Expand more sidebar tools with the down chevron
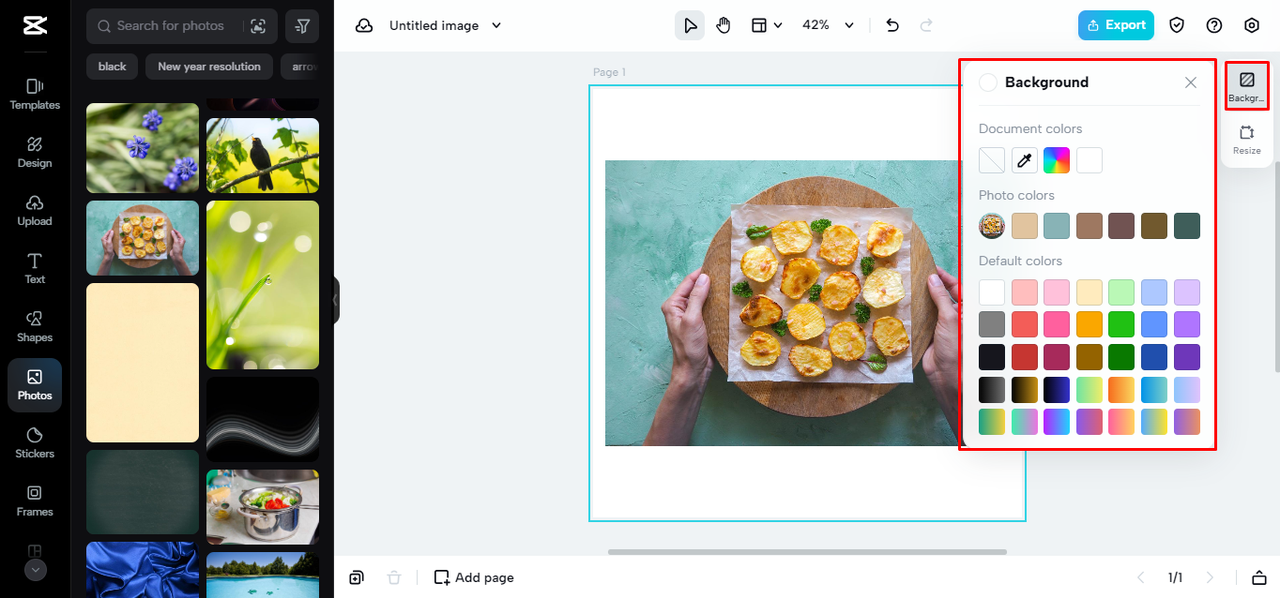 click(35, 570)
